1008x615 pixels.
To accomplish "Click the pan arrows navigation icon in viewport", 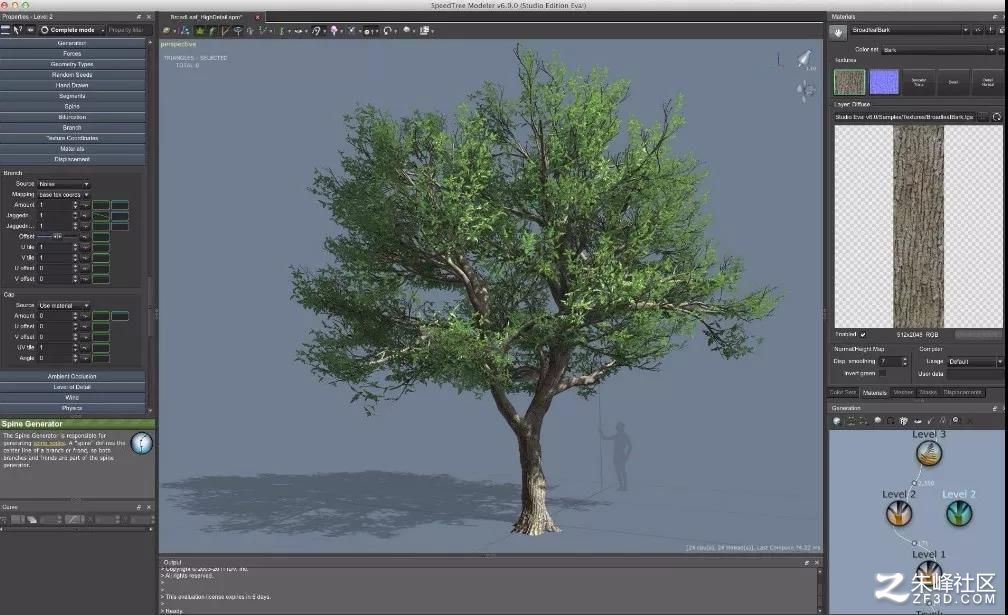I will [x=805, y=90].
